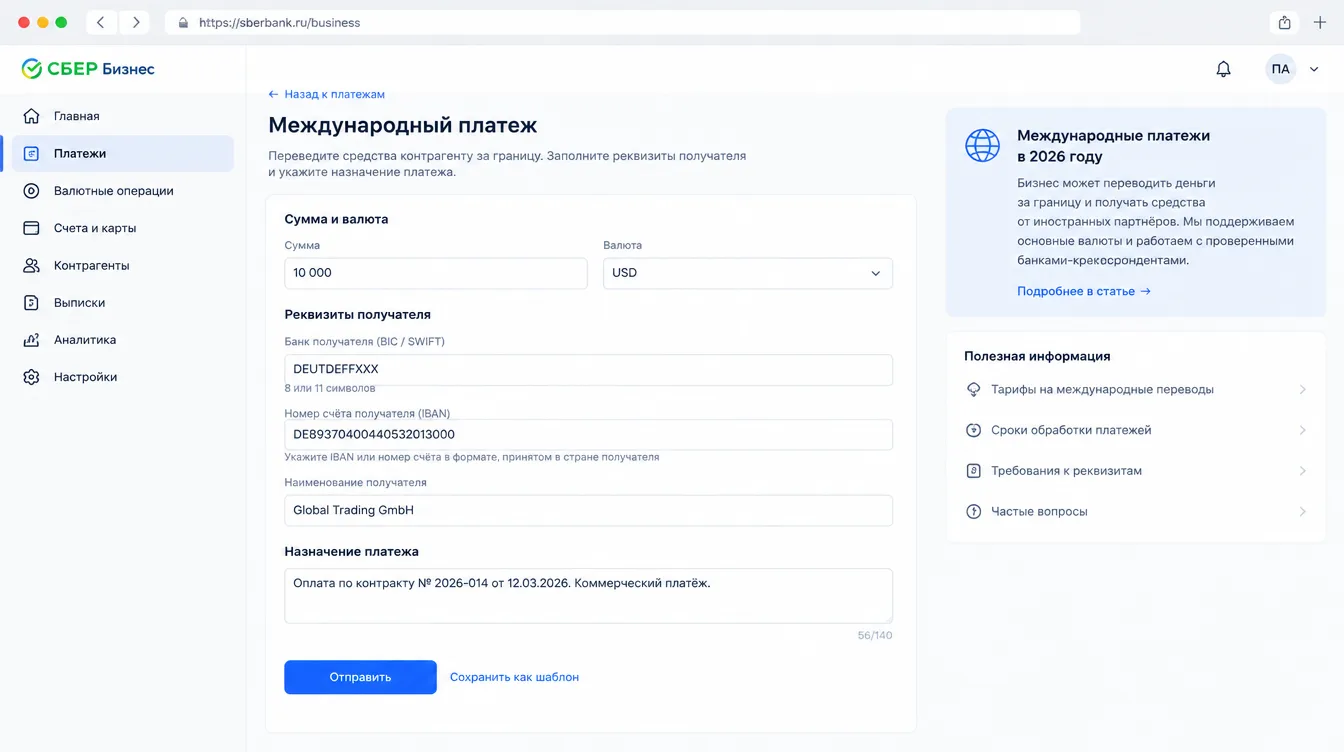Click Сохранить как шаблон link
This screenshot has height=752, width=1344.
point(514,677)
